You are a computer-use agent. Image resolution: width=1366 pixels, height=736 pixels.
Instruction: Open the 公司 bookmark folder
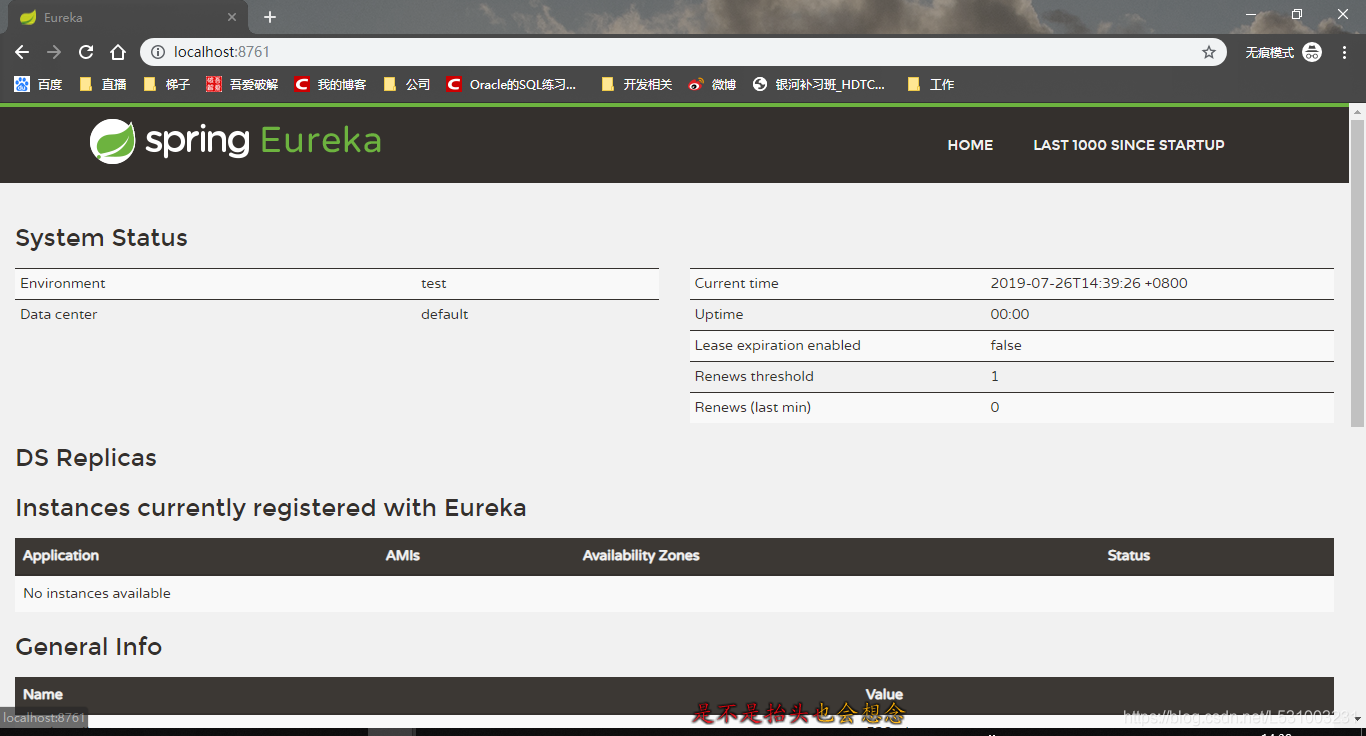[x=407, y=85]
